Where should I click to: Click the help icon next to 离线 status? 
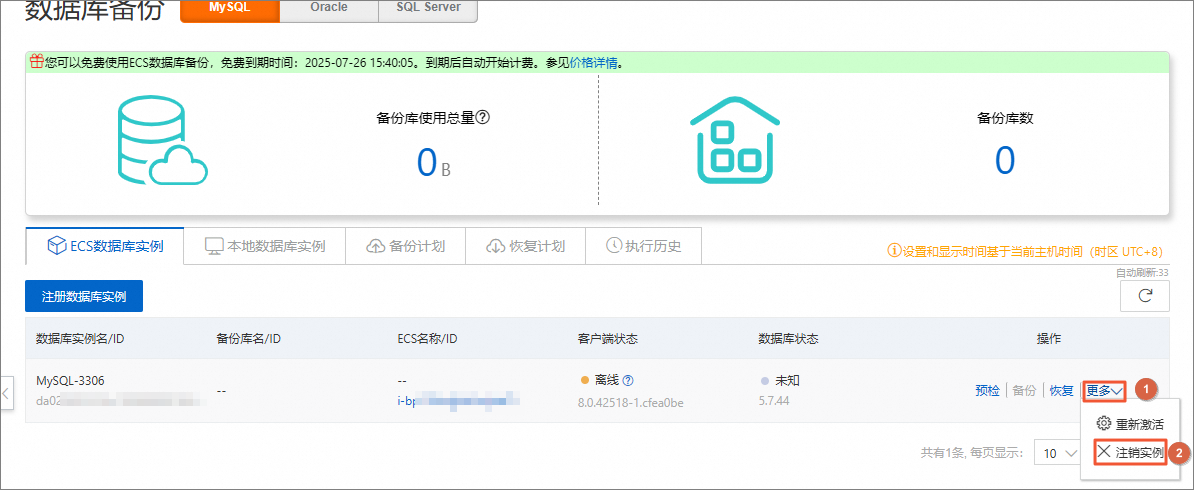click(x=628, y=380)
